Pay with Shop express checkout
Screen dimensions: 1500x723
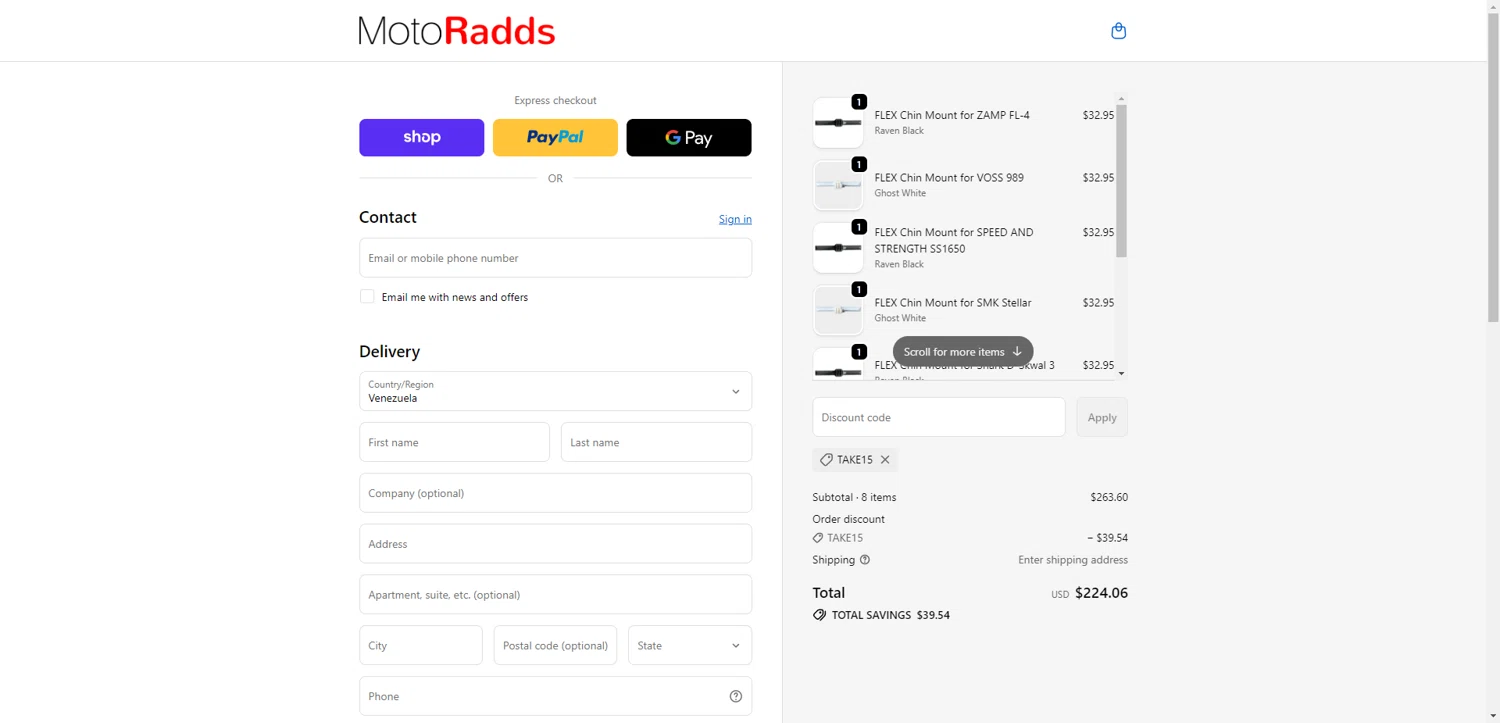pyautogui.click(x=422, y=138)
